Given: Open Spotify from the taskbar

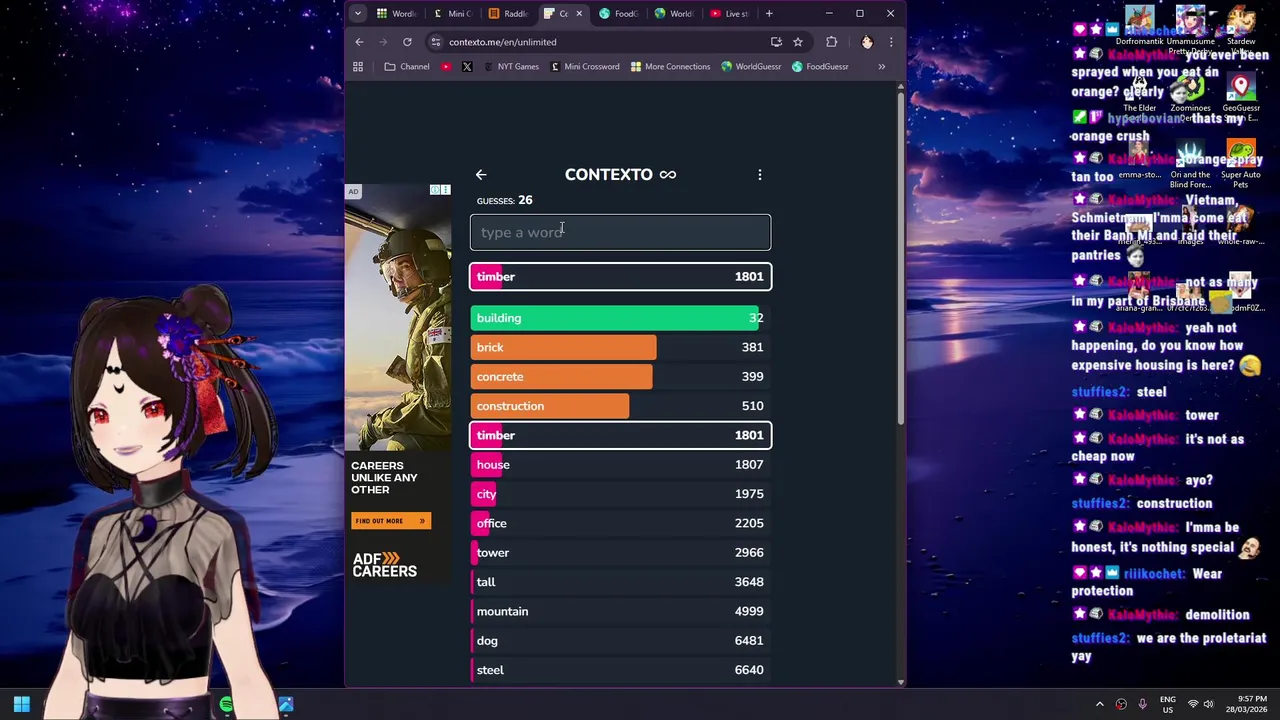Looking at the screenshot, I should tap(227, 705).
